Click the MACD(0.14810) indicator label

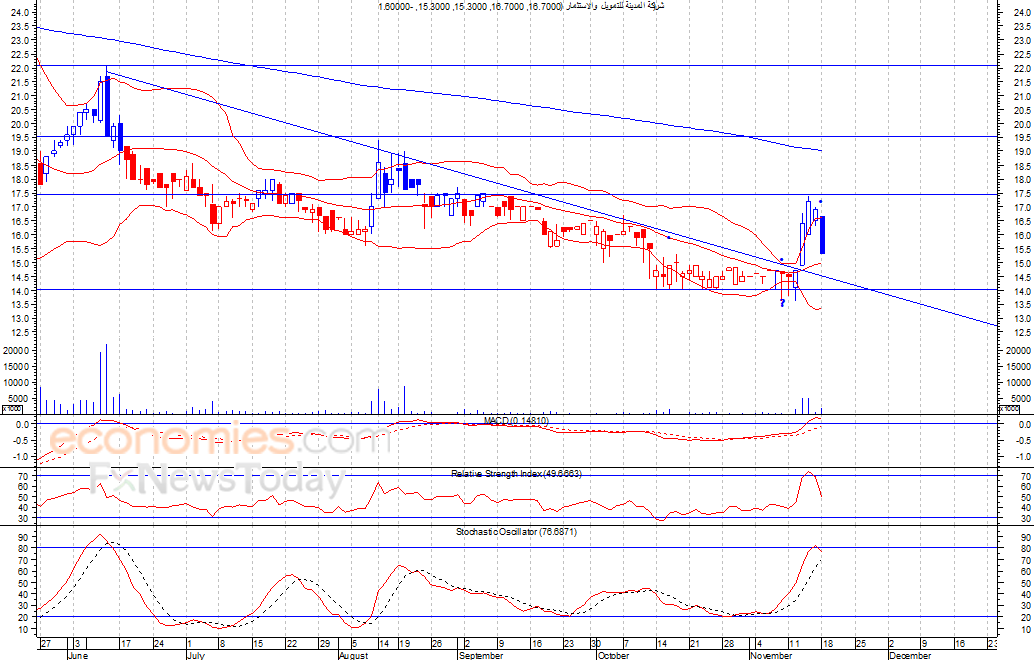click(516, 421)
